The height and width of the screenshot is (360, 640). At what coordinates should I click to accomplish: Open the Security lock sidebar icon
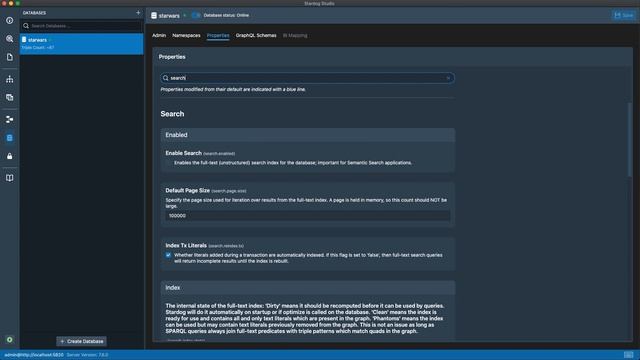pos(9,156)
